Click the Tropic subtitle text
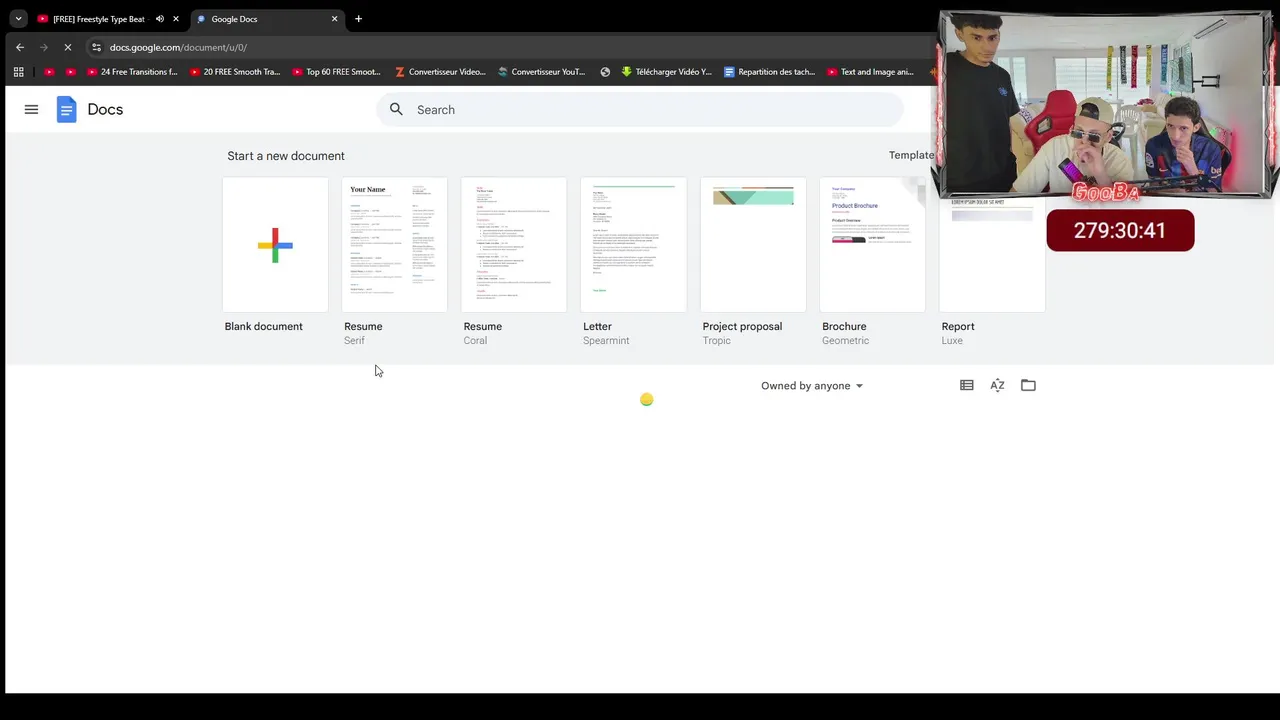 click(717, 341)
